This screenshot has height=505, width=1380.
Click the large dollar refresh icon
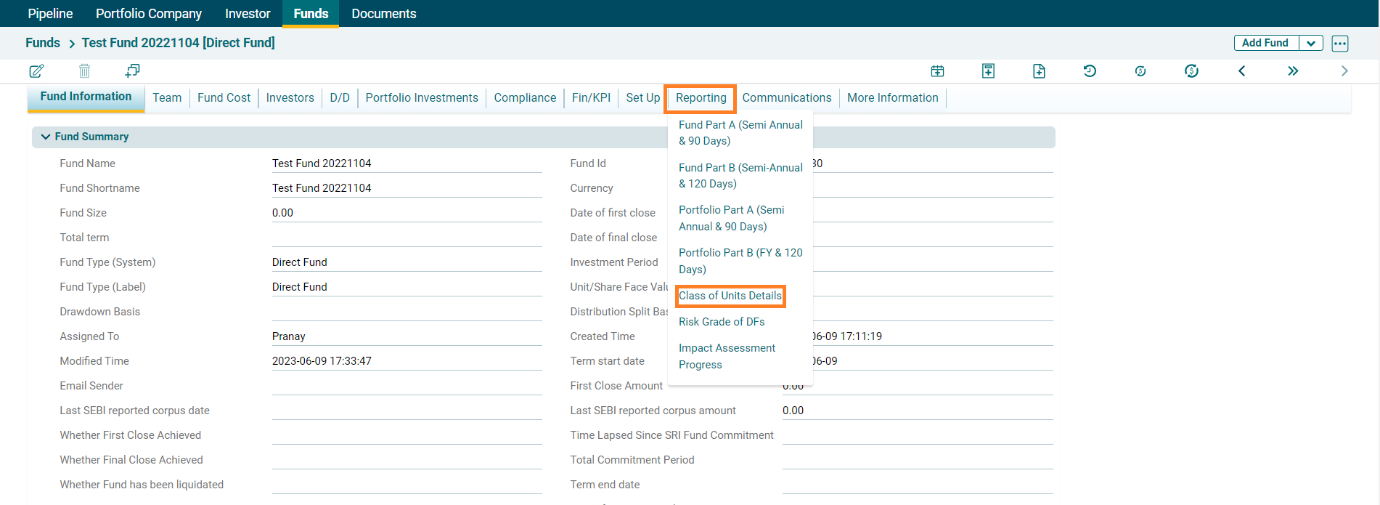tap(1191, 71)
